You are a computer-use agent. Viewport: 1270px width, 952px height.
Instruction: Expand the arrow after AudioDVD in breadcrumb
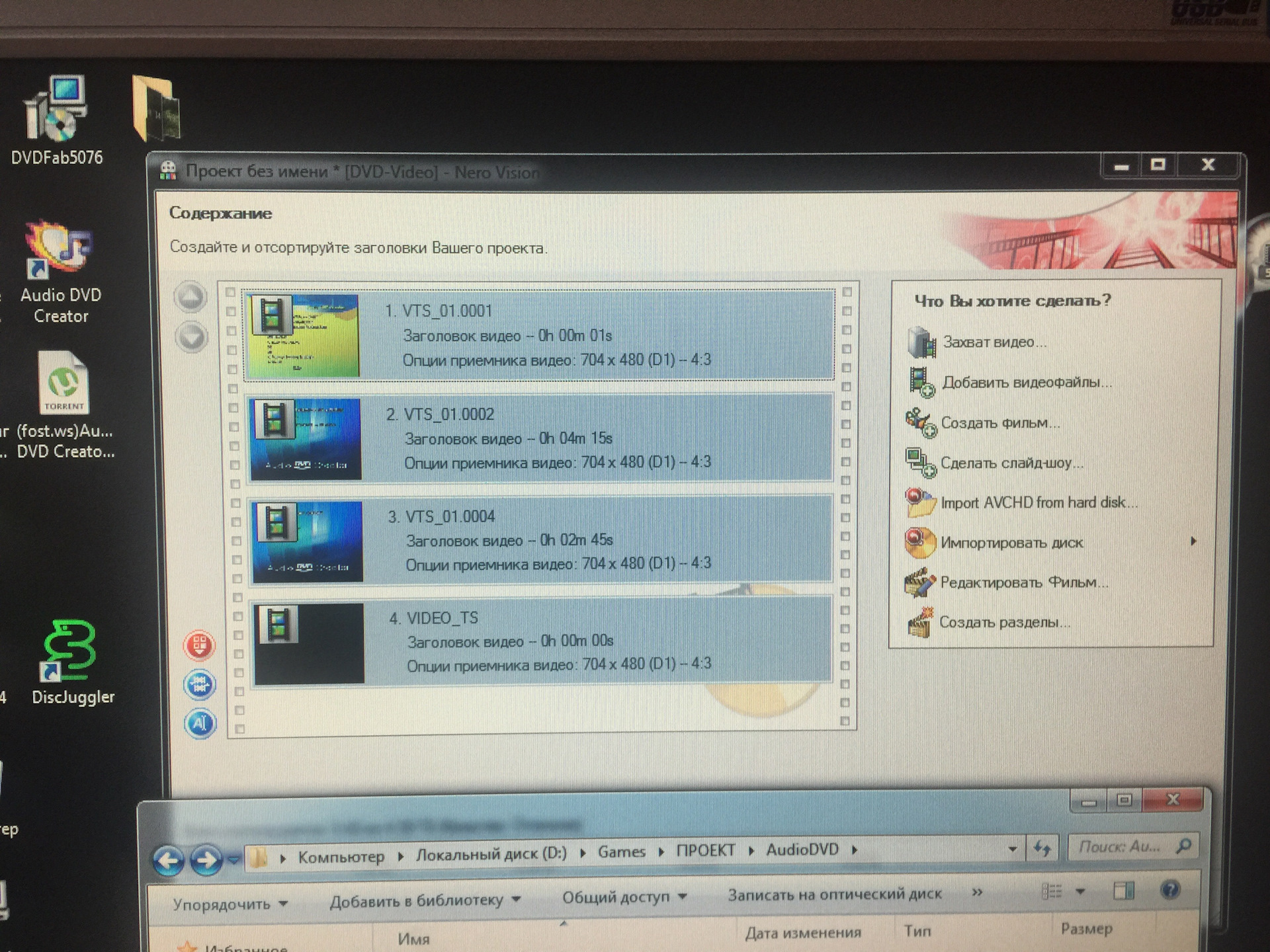click(855, 850)
